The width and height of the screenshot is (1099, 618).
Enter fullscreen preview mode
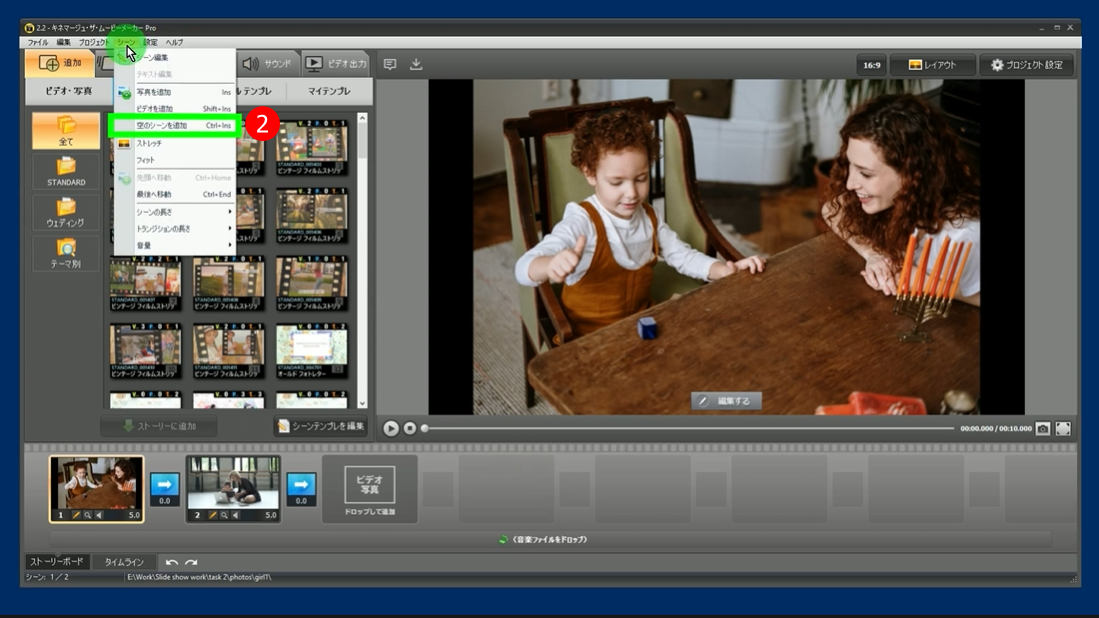click(1063, 428)
